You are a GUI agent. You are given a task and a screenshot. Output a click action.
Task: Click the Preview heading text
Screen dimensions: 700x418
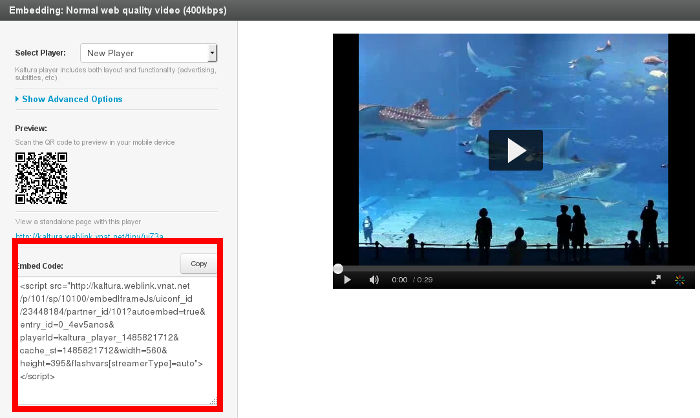tap(31, 128)
